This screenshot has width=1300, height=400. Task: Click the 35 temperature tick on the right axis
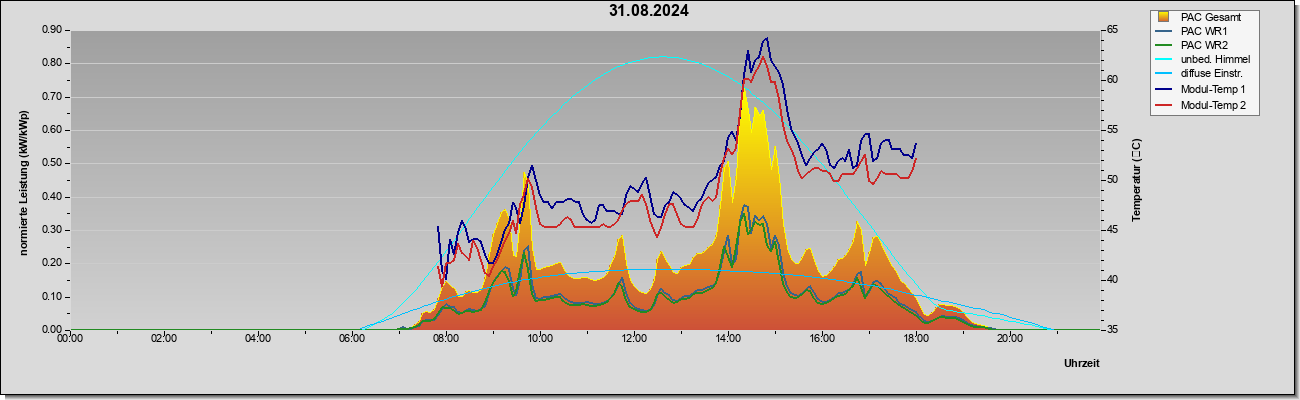[1111, 330]
